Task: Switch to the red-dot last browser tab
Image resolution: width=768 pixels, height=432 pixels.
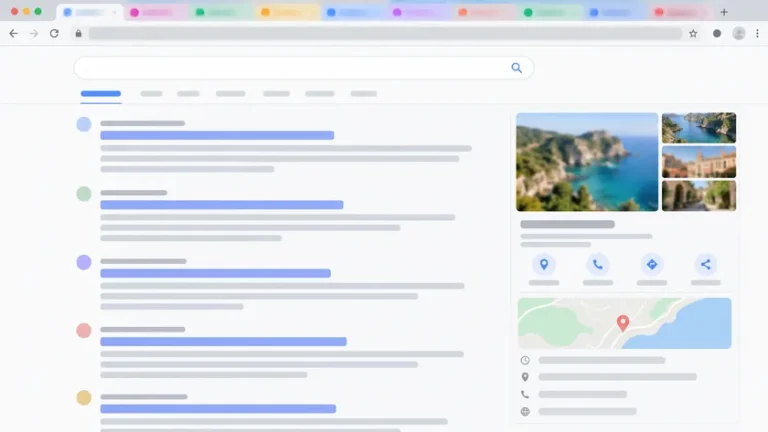Action: pyautogui.click(x=681, y=12)
